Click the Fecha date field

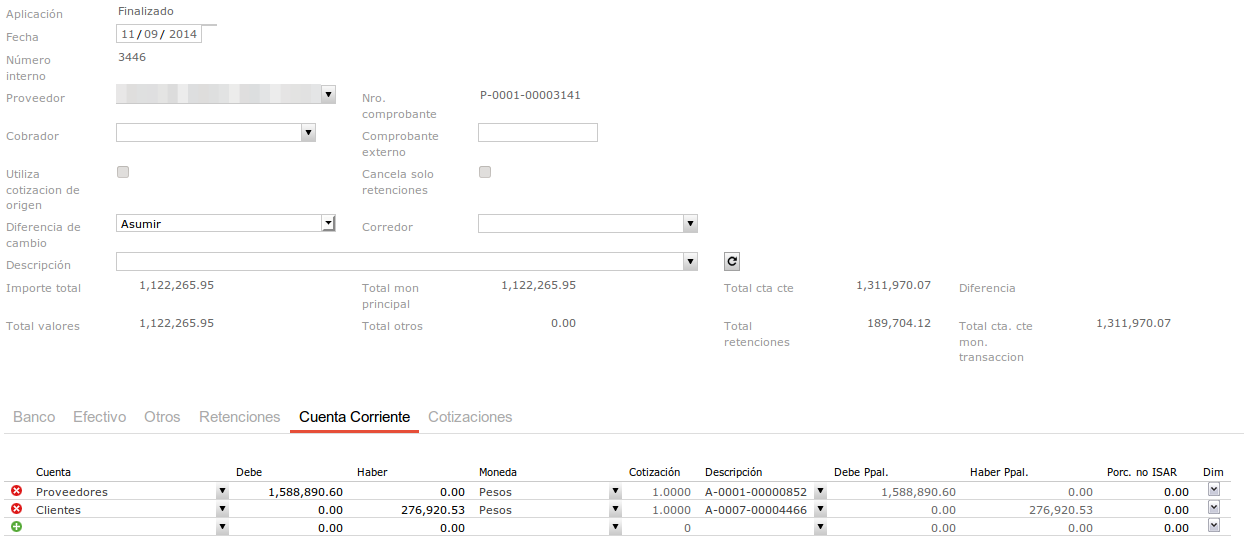point(159,34)
